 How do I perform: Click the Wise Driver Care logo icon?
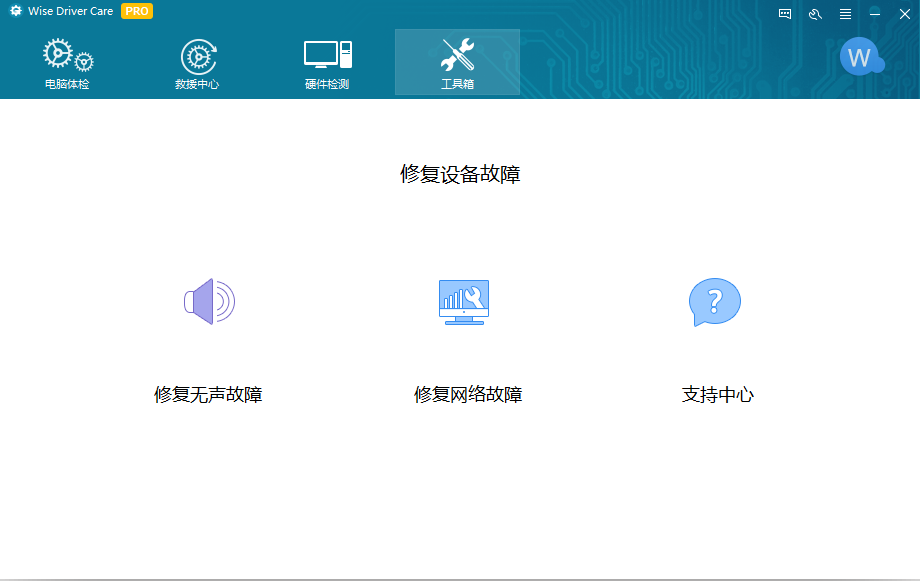tap(16, 11)
